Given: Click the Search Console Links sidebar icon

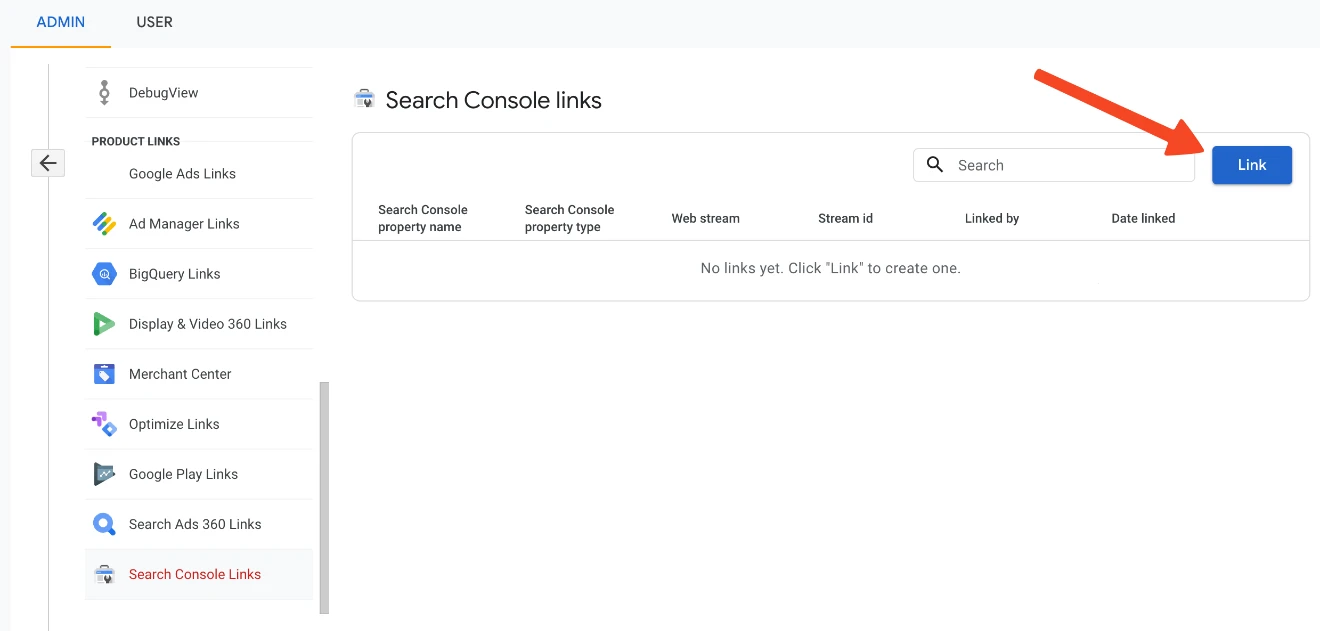Looking at the screenshot, I should coord(104,574).
